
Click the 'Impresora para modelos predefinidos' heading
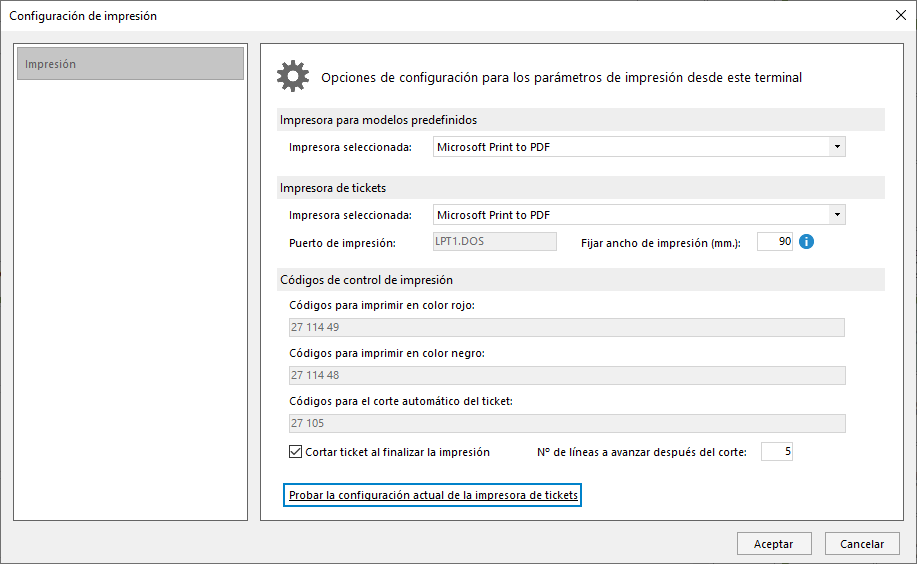pos(378,120)
